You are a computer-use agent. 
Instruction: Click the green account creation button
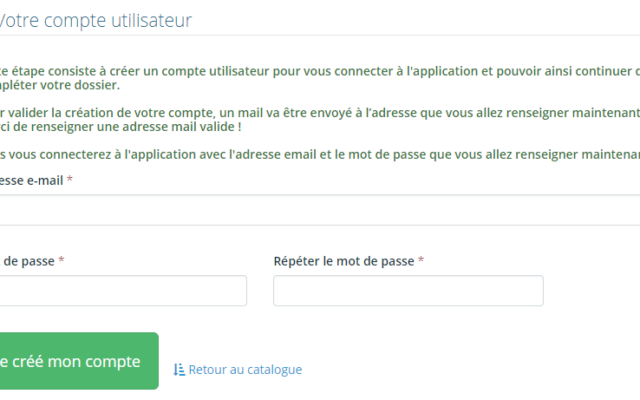click(79, 361)
